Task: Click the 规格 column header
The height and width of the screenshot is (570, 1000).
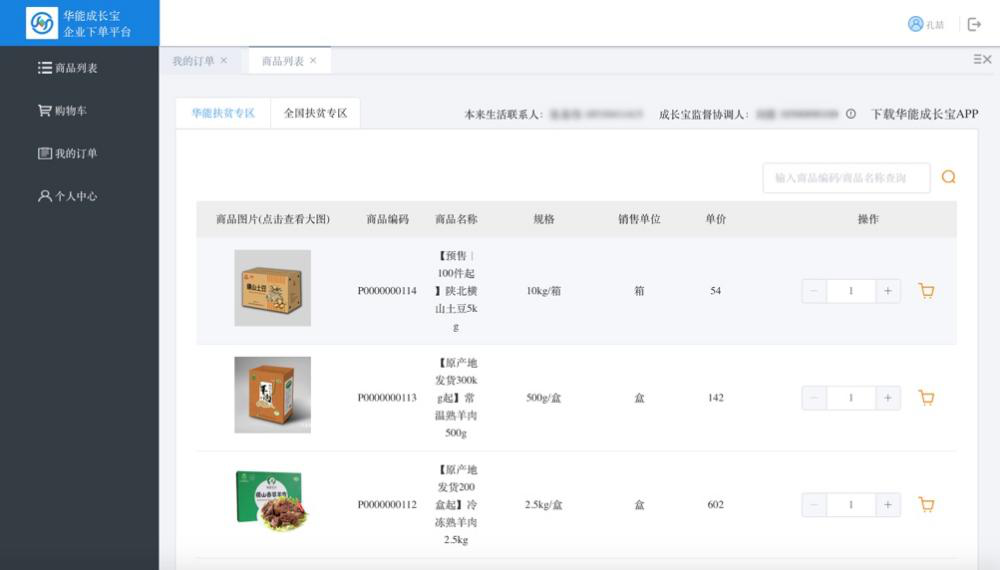Action: click(544, 219)
